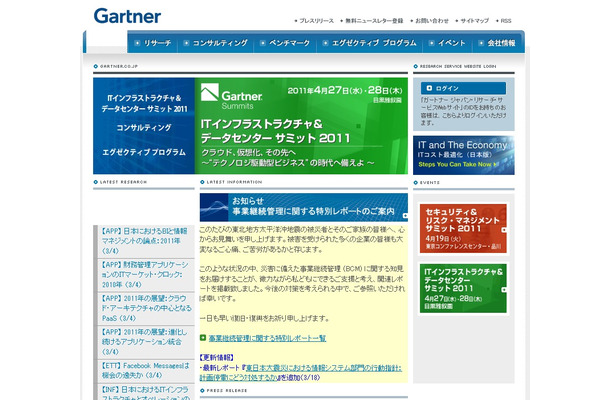Open the プレスリリース link
The image size is (610, 400).
[316, 21]
